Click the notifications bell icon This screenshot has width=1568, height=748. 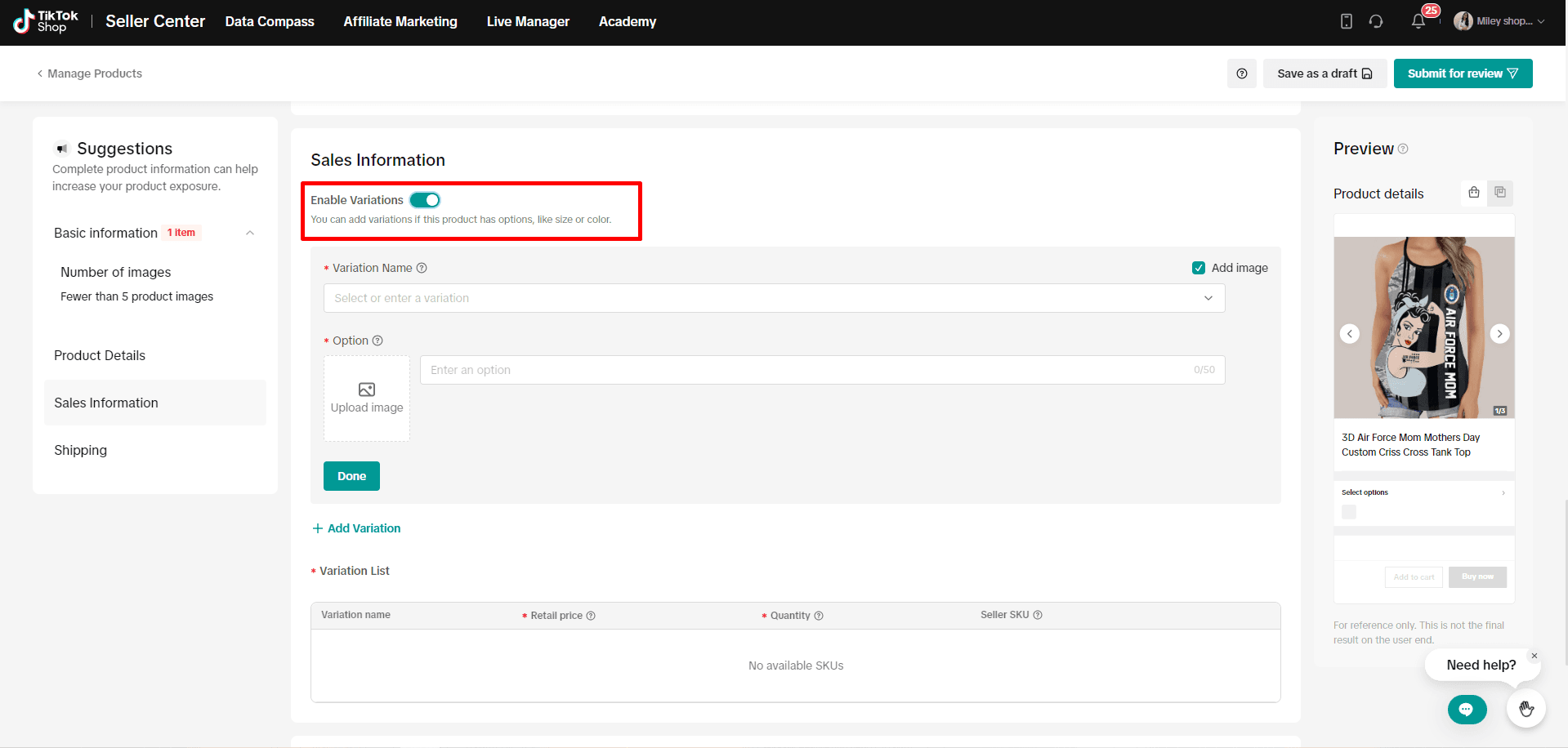tap(1418, 22)
